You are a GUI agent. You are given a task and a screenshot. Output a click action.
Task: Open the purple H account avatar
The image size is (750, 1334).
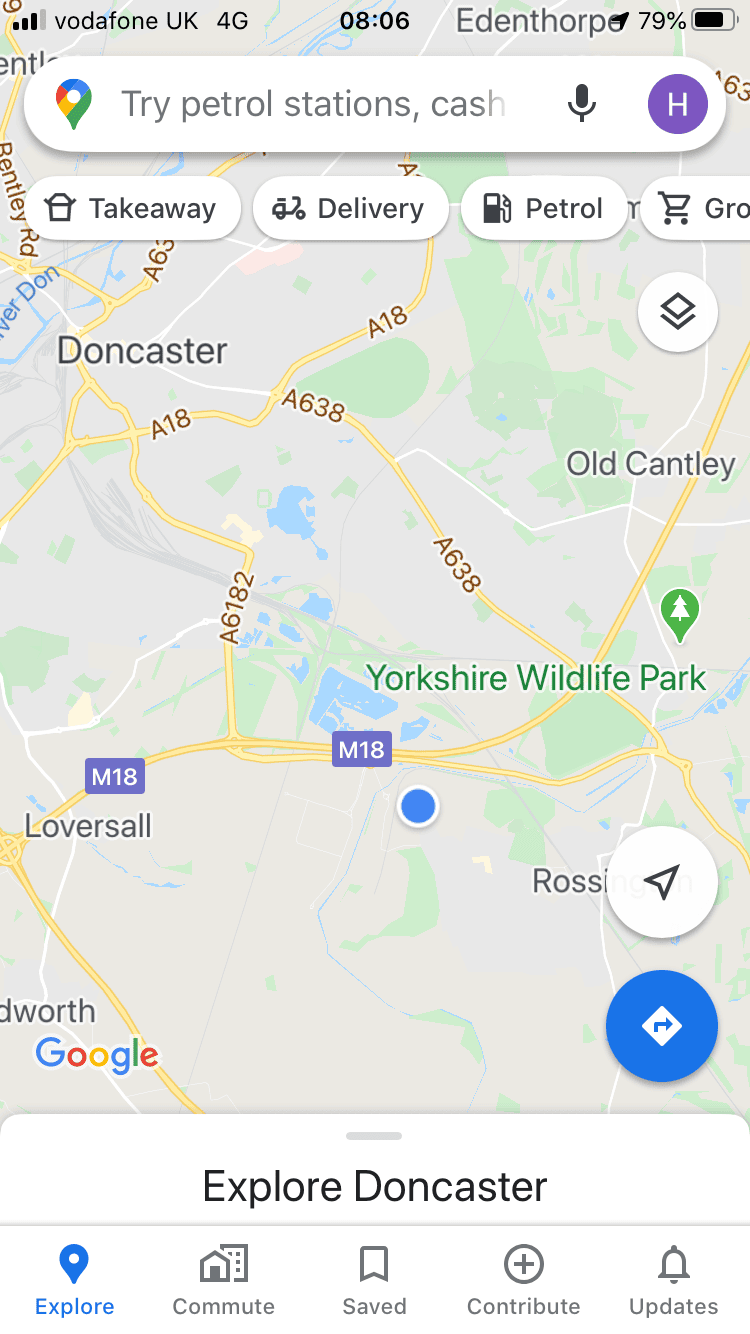678,104
